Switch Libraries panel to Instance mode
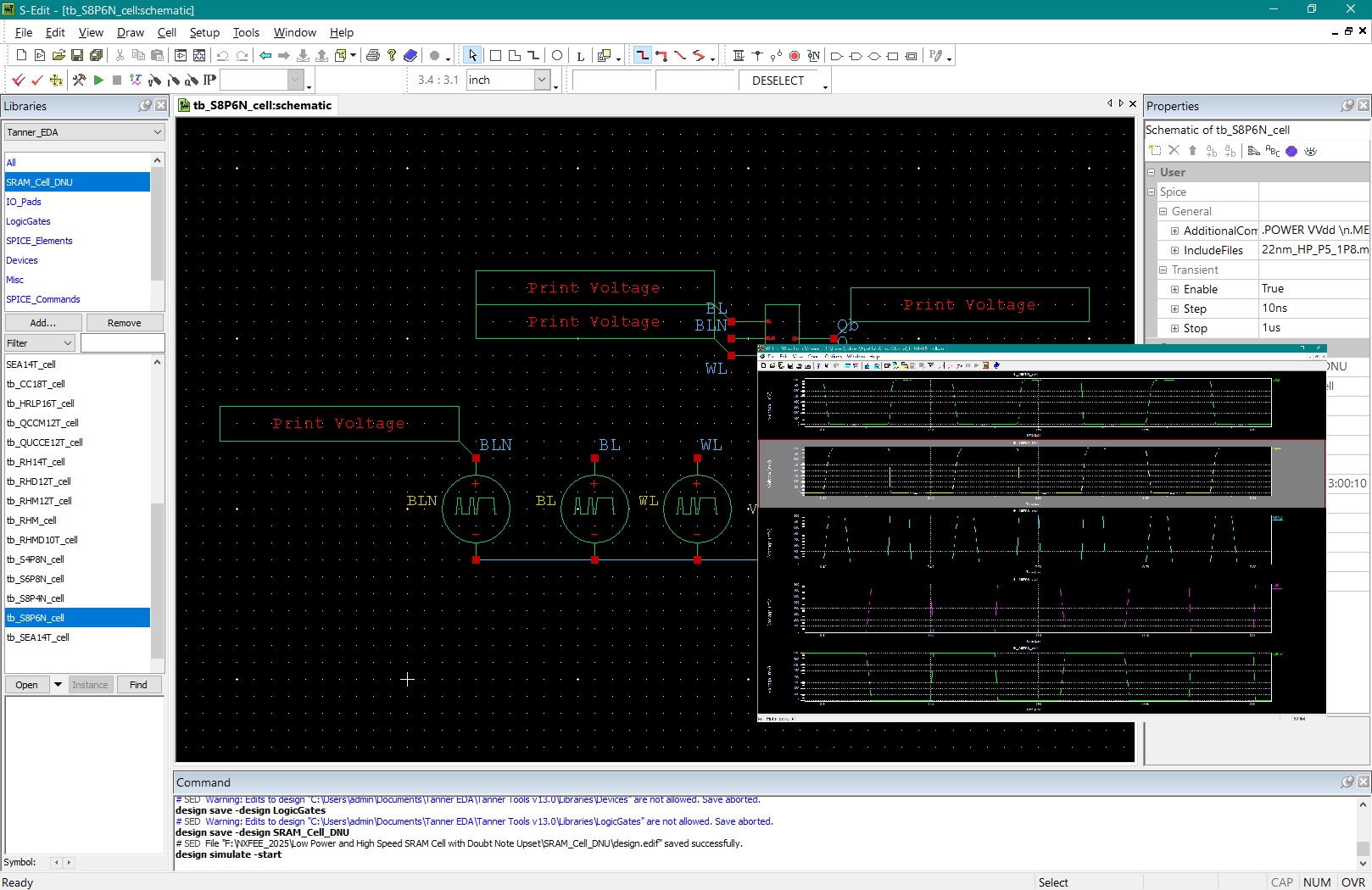The height and width of the screenshot is (890, 1372). pos(90,684)
